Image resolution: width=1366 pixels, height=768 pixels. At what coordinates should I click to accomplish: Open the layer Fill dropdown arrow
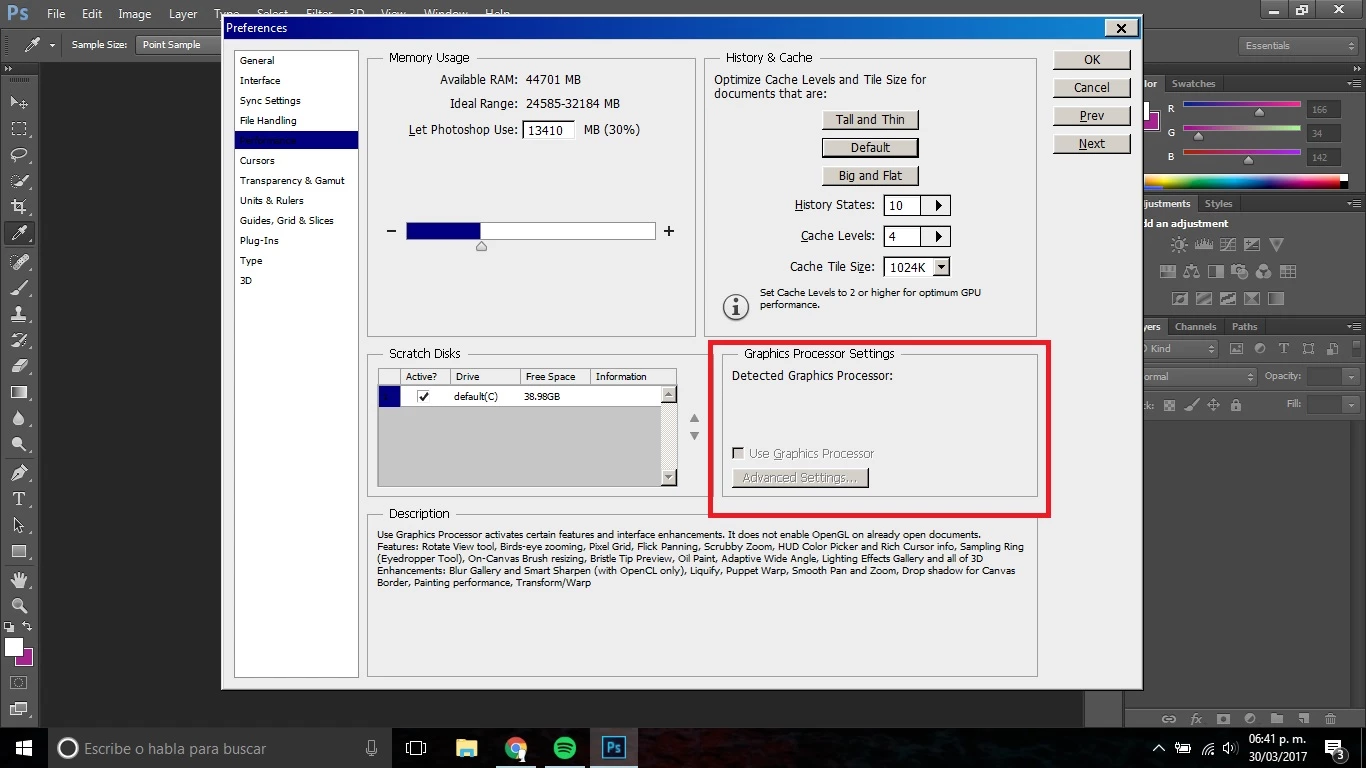(x=1351, y=405)
